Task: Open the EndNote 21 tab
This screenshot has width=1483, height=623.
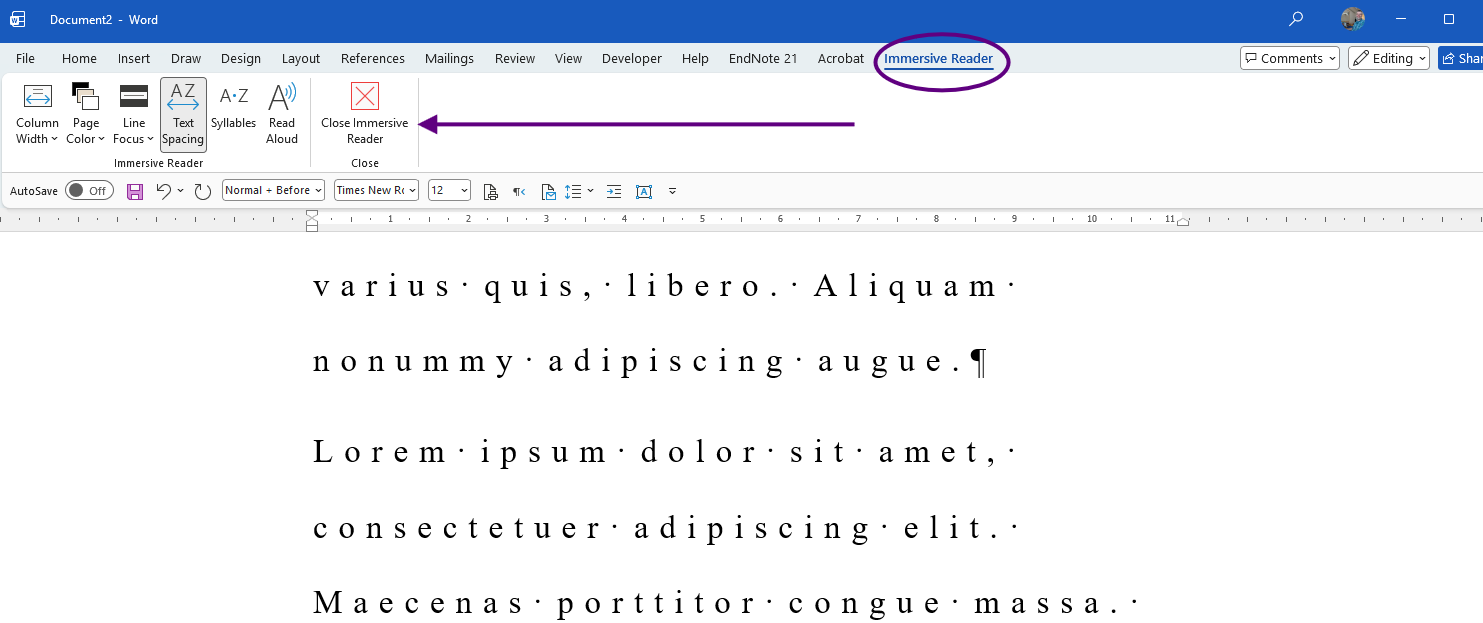Action: point(763,58)
